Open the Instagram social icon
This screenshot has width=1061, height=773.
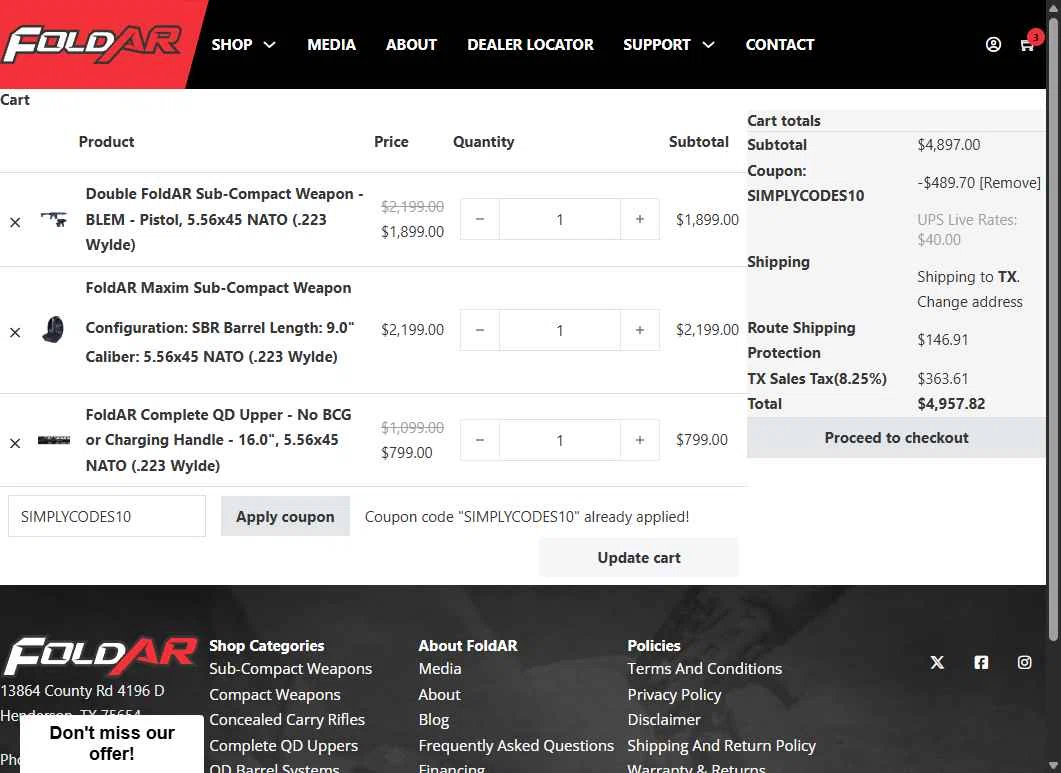(x=1024, y=662)
